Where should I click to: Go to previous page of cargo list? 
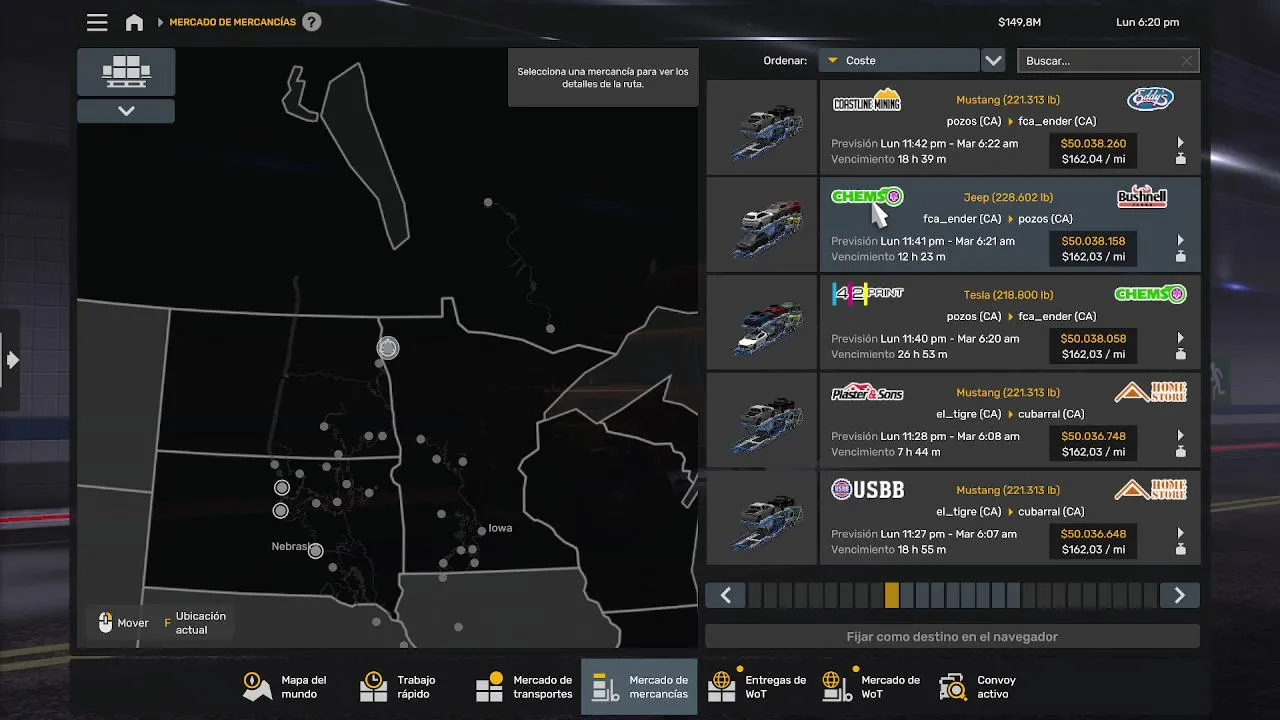725,595
